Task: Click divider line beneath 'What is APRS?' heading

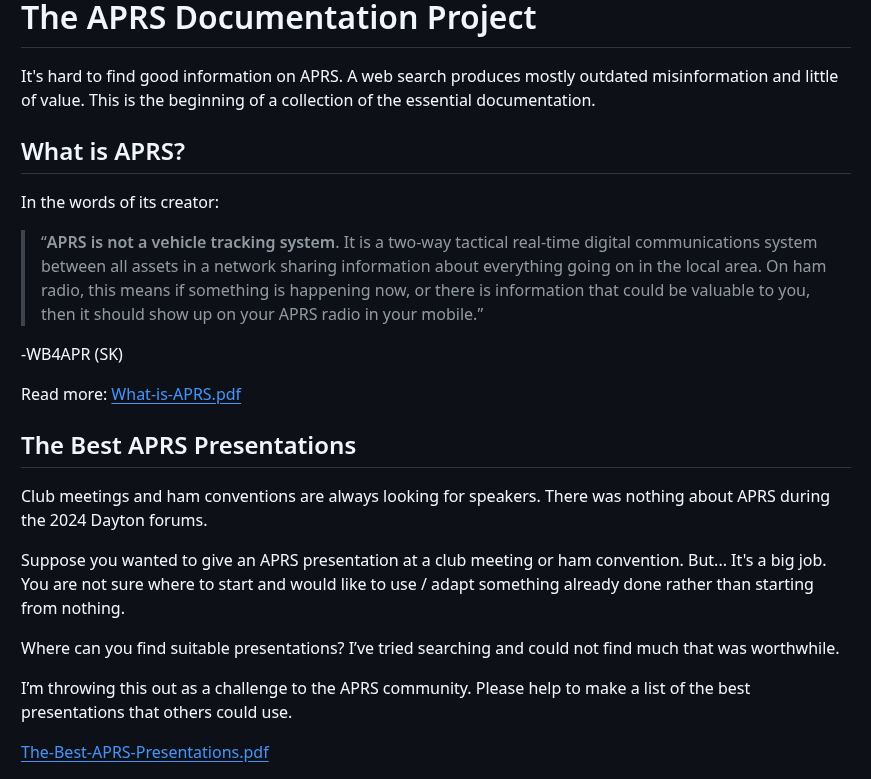Action: pos(436,174)
